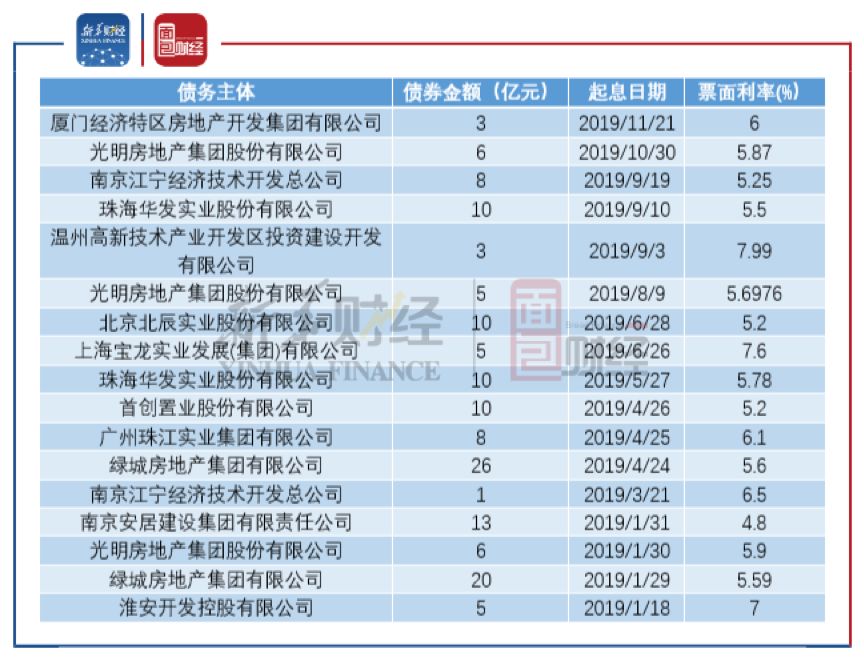Click the blue Xinhua Finance logo icon
864x660 pixels.
coord(103,40)
